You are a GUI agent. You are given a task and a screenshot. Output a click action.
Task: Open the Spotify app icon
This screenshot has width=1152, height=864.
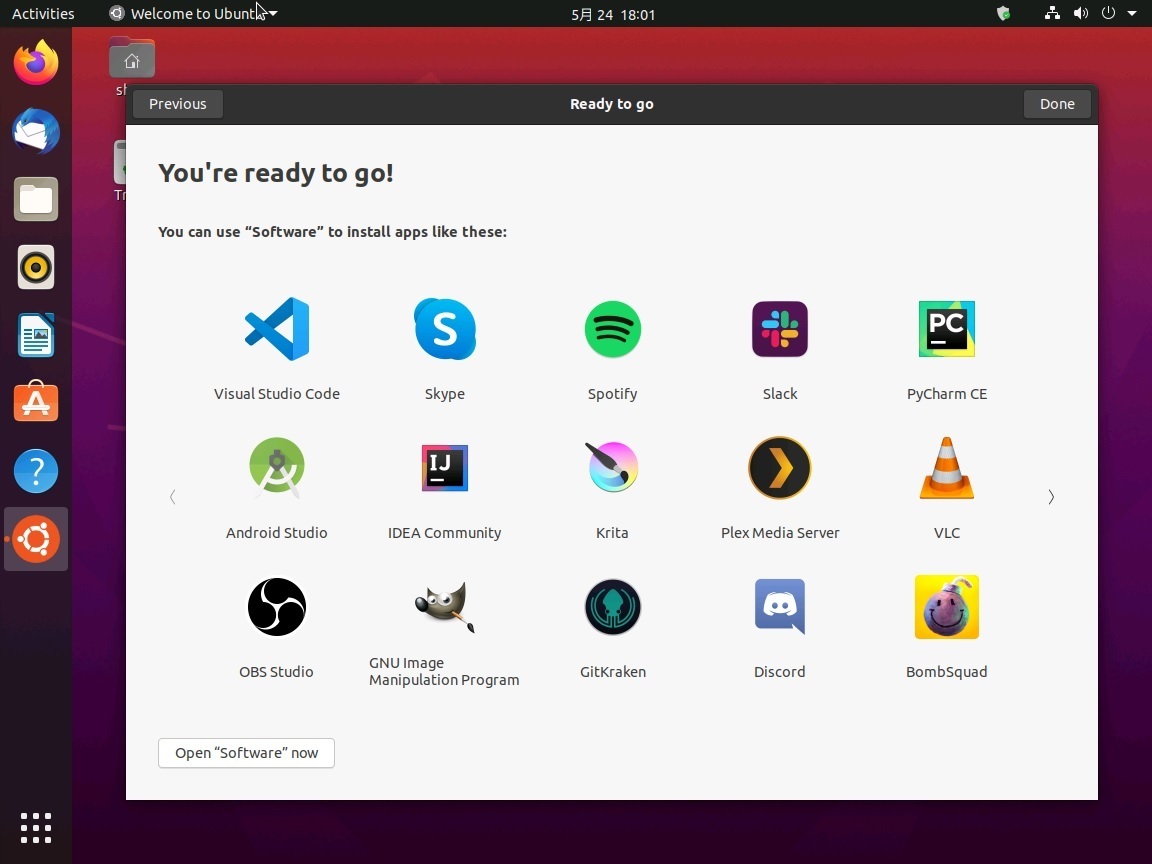[612, 329]
